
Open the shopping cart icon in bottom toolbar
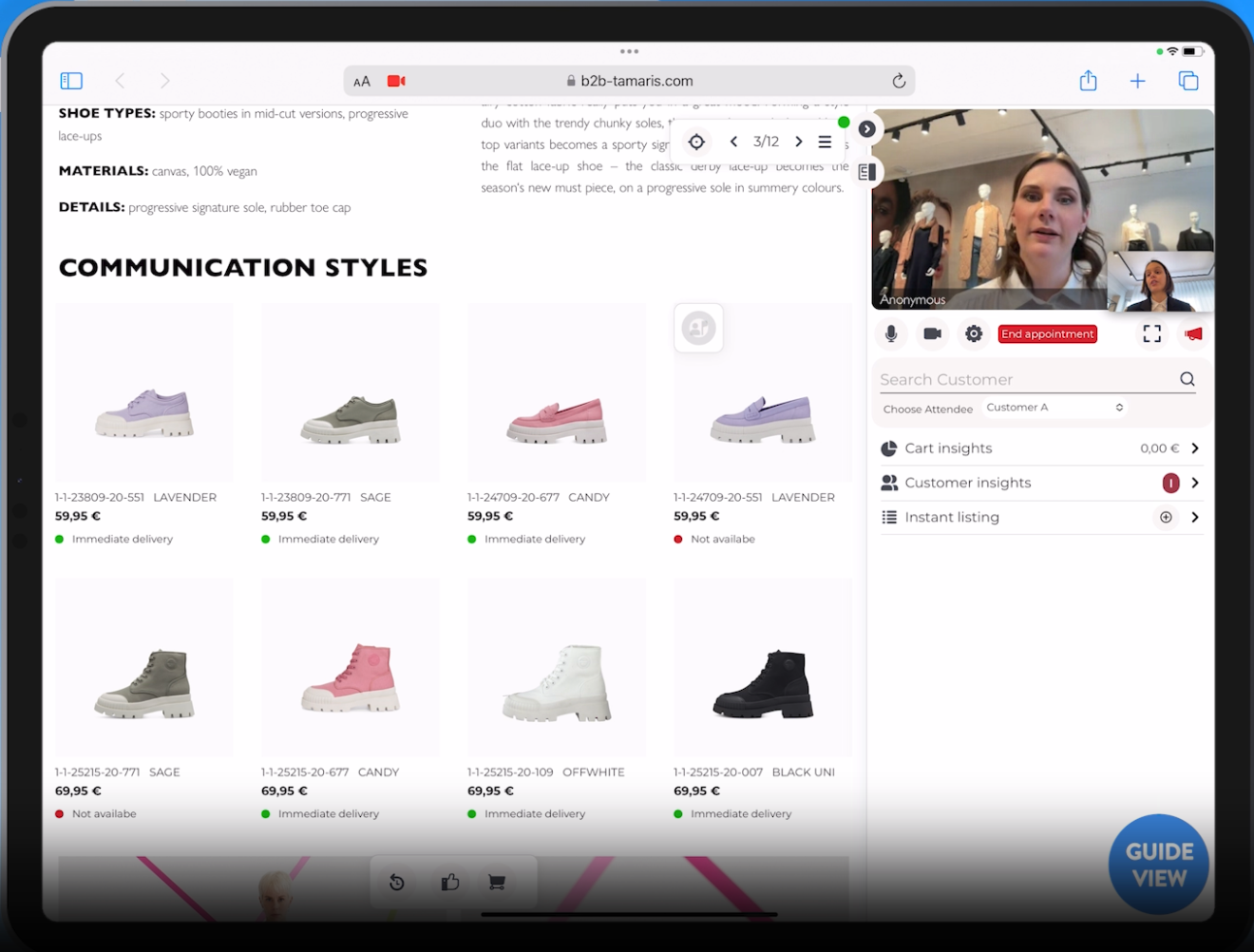pos(496,883)
